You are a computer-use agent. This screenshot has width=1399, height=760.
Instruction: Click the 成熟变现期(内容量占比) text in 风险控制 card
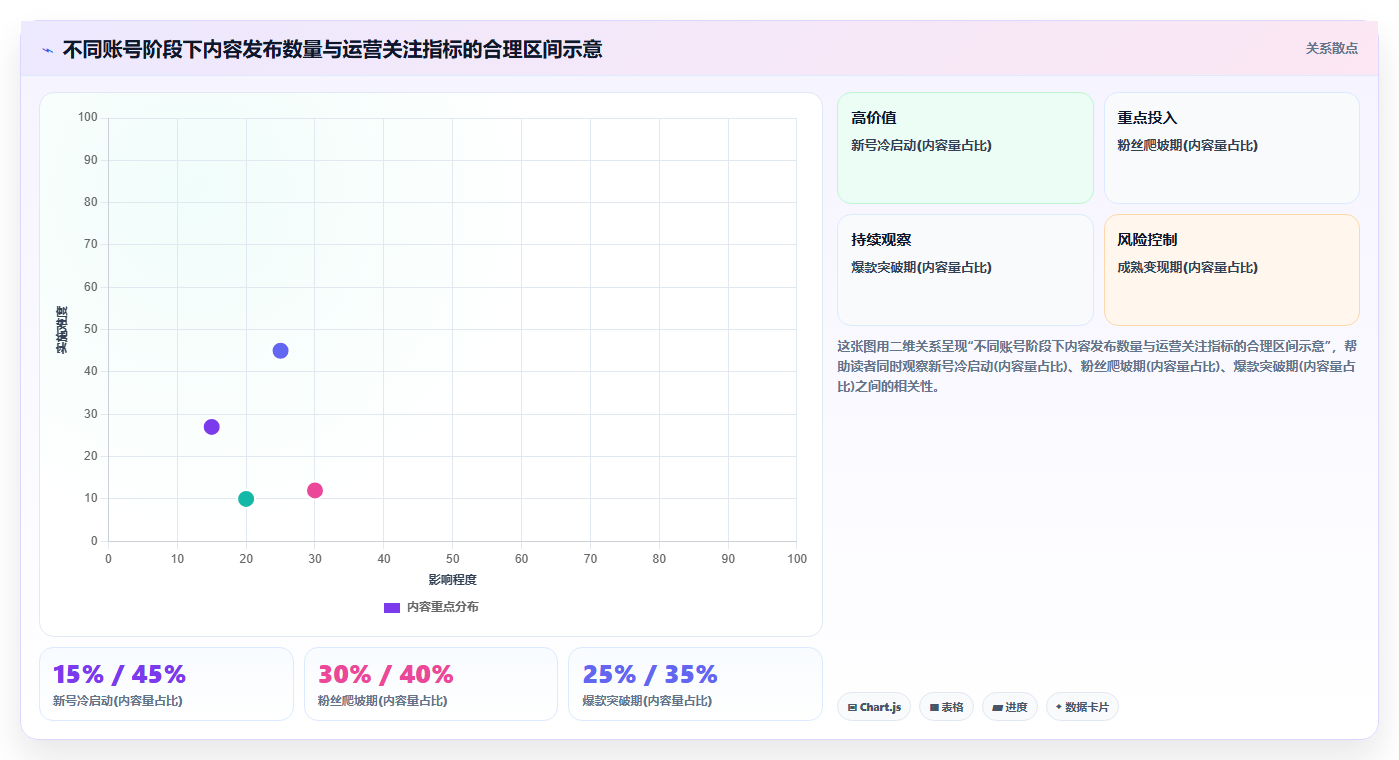[1187, 267]
